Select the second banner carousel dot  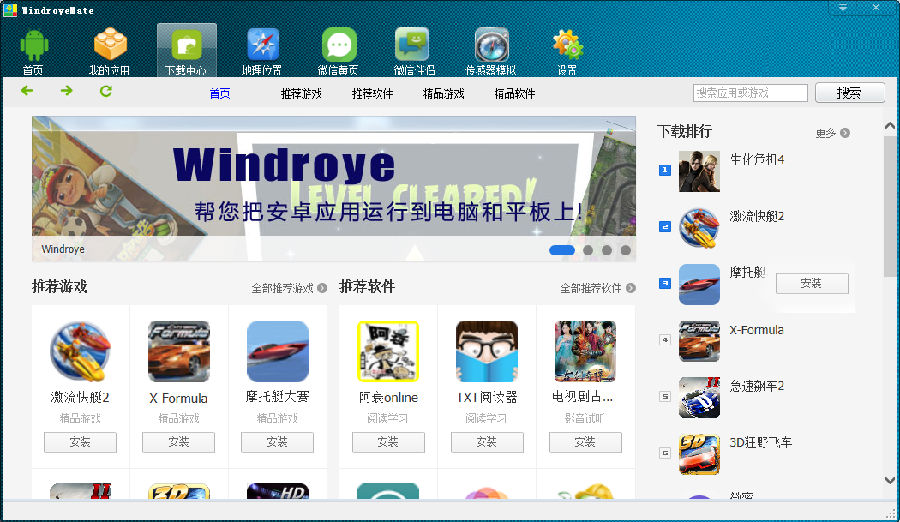[588, 250]
